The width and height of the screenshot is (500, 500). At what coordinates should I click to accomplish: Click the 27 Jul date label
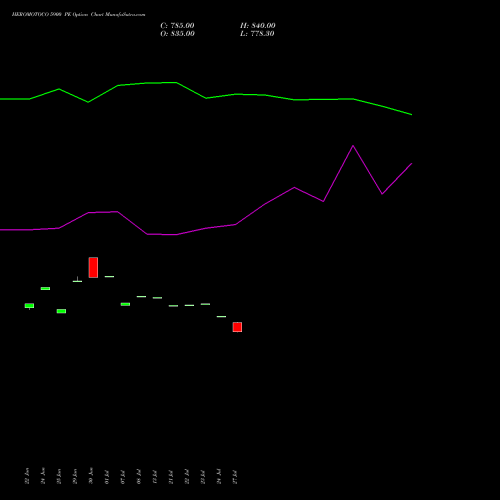[235, 477]
